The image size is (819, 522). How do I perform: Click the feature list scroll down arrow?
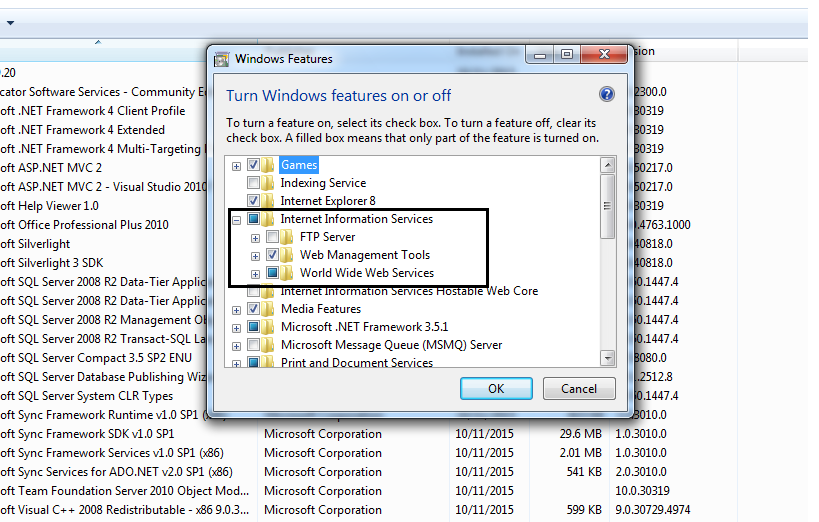pos(607,358)
